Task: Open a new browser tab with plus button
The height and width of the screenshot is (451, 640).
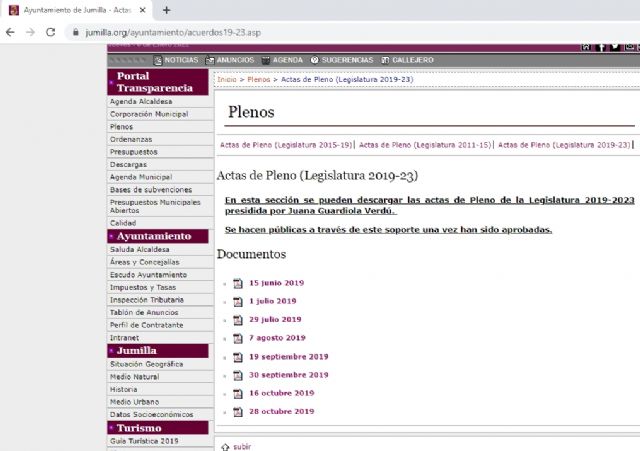Action: tap(166, 10)
